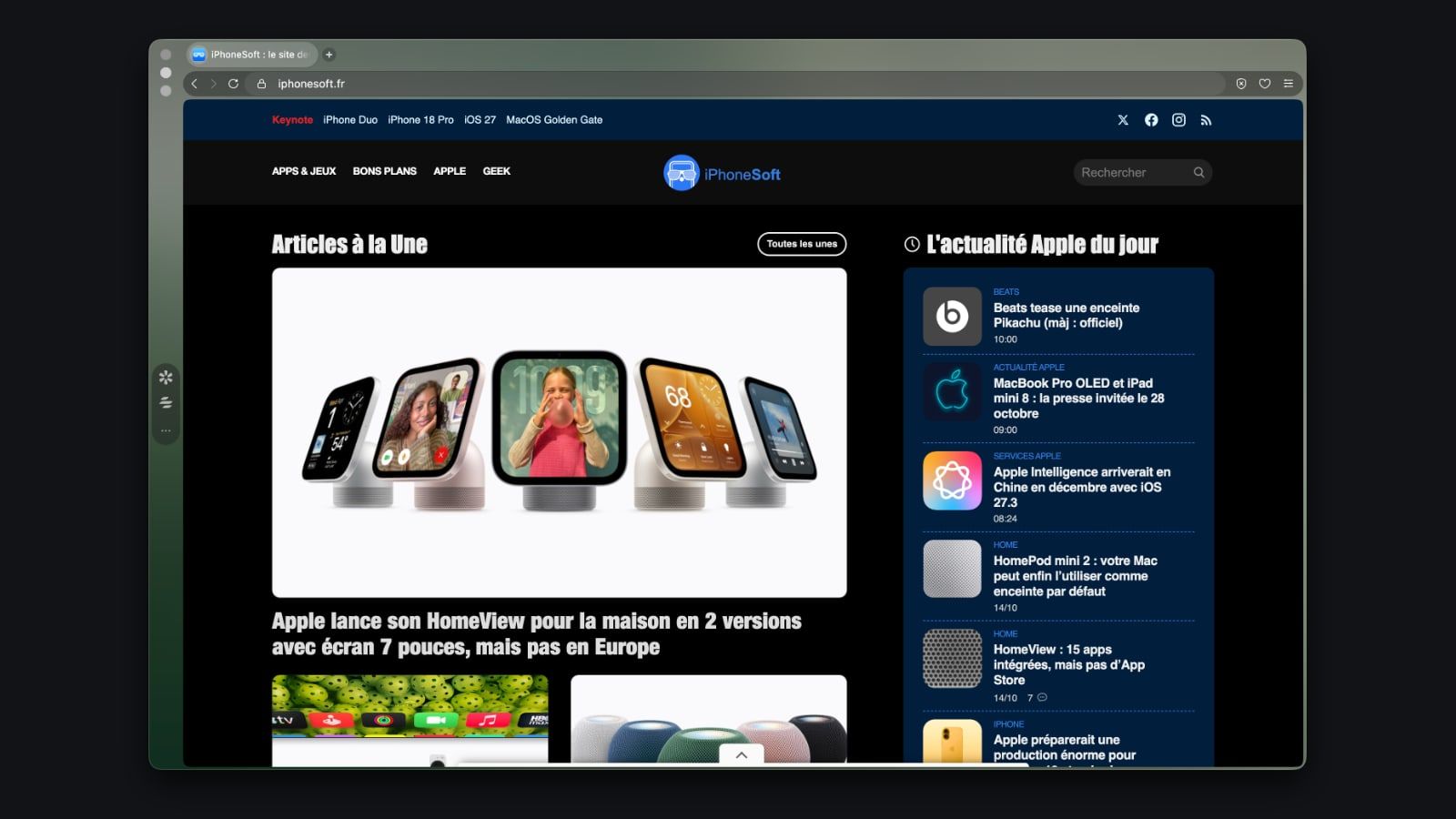This screenshot has width=1456, height=819.
Task: Open HomeView 15 apps intégrées article
Action: tap(1069, 664)
